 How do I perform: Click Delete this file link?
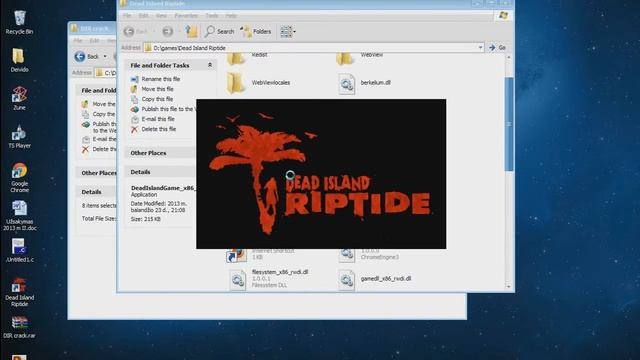(158, 129)
